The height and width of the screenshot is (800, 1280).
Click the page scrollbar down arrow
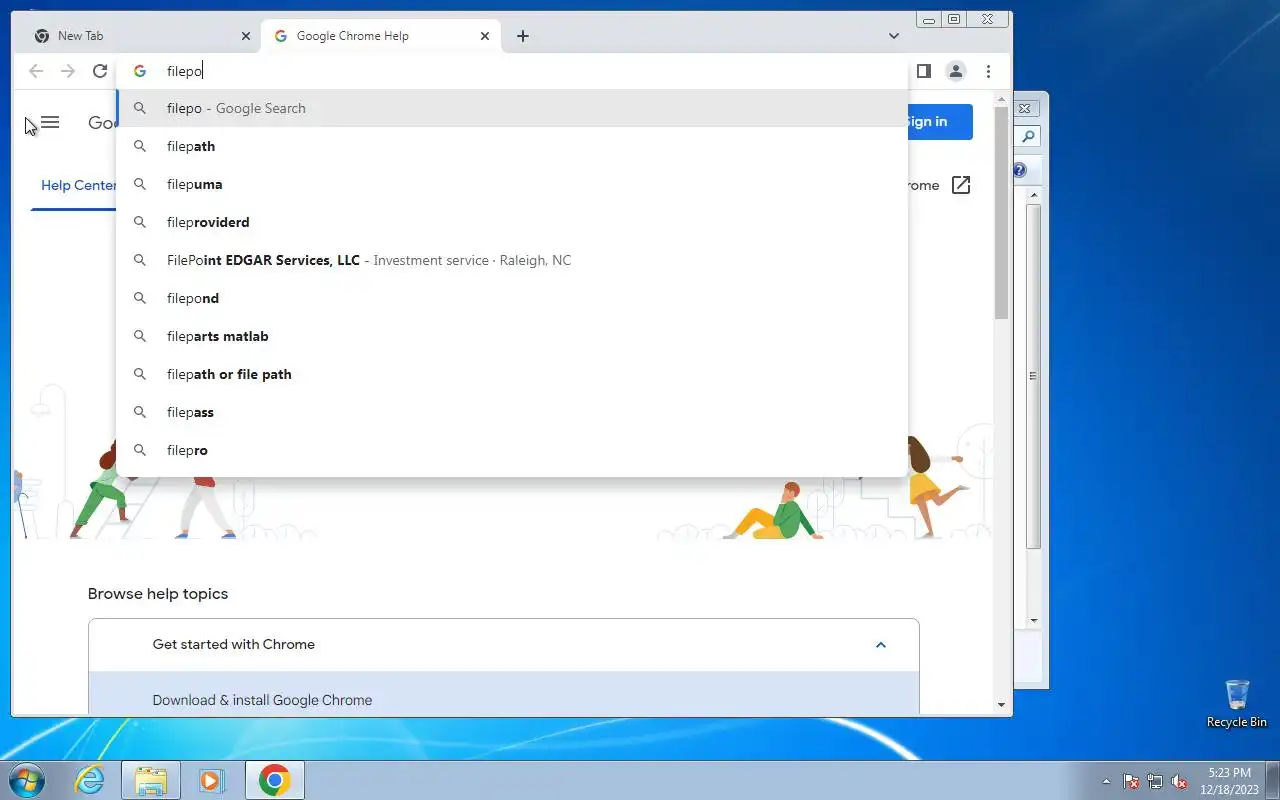pos(1002,705)
